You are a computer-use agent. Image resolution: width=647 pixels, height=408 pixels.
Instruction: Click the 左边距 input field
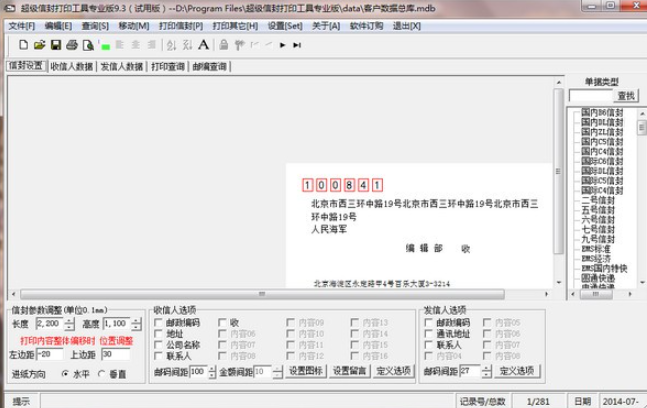50,354
